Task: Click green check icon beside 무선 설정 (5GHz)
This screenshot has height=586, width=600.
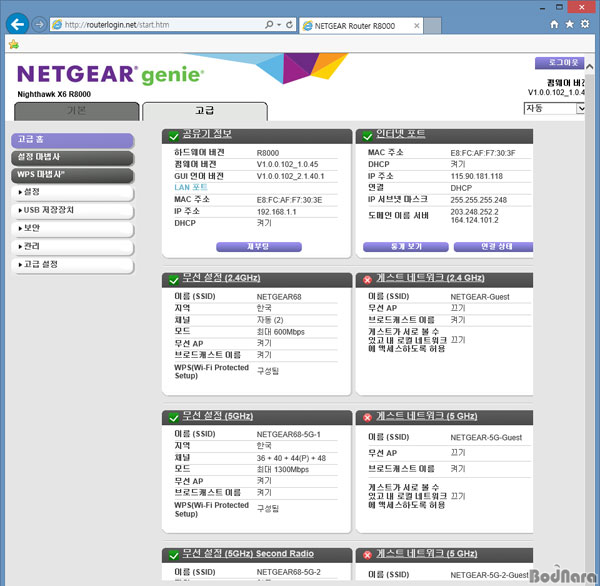Action: 174,418
